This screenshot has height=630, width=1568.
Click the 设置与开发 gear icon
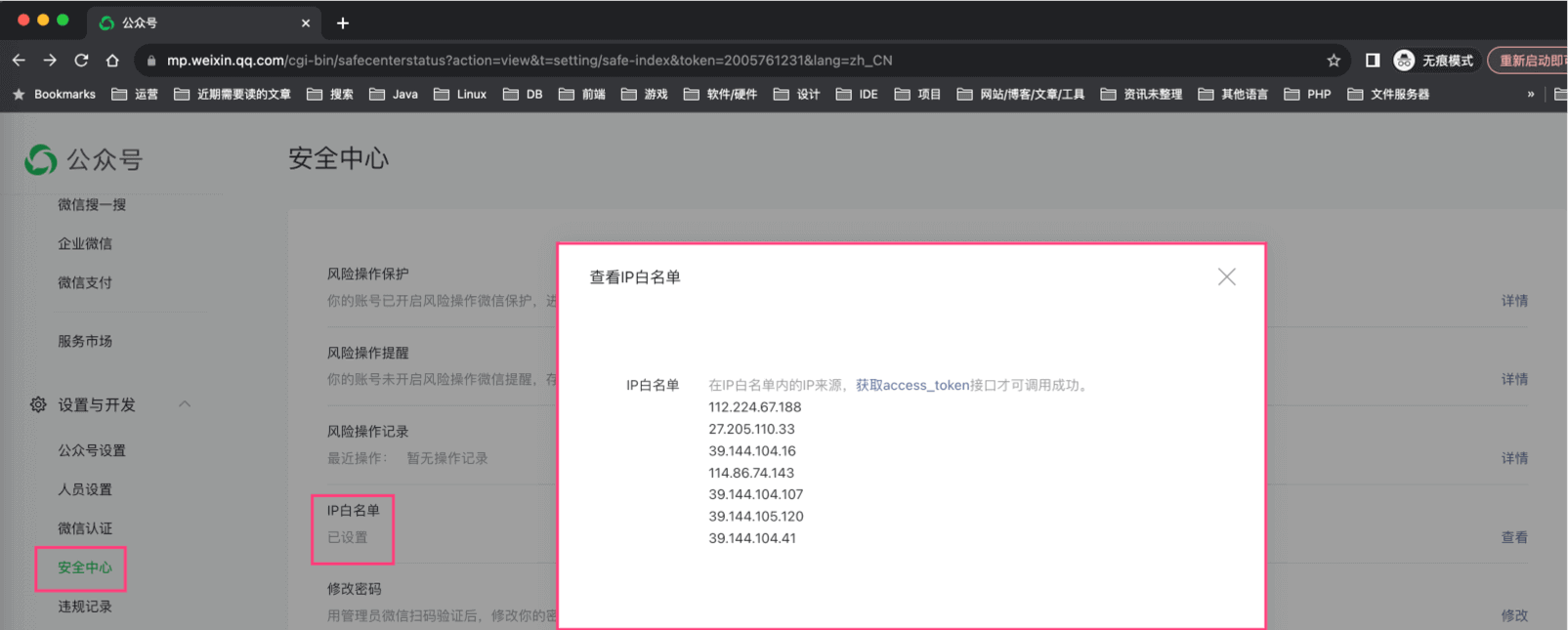(38, 404)
